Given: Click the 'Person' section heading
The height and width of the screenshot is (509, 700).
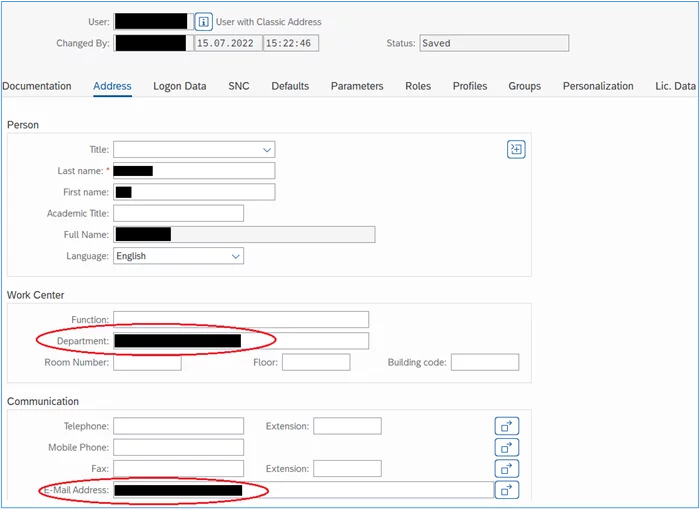Looking at the screenshot, I should 23,125.
